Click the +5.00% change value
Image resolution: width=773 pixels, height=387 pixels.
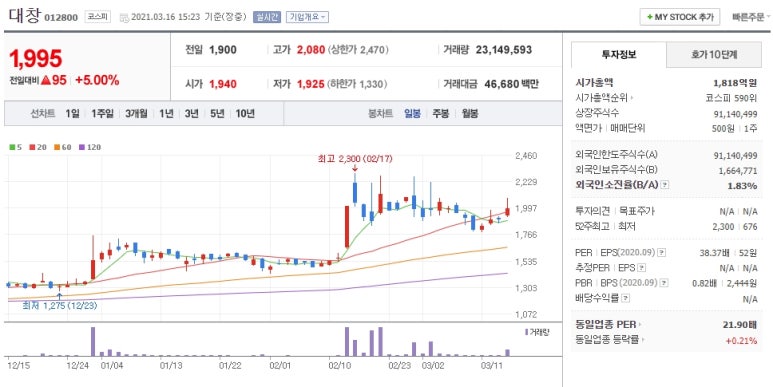[x=97, y=80]
